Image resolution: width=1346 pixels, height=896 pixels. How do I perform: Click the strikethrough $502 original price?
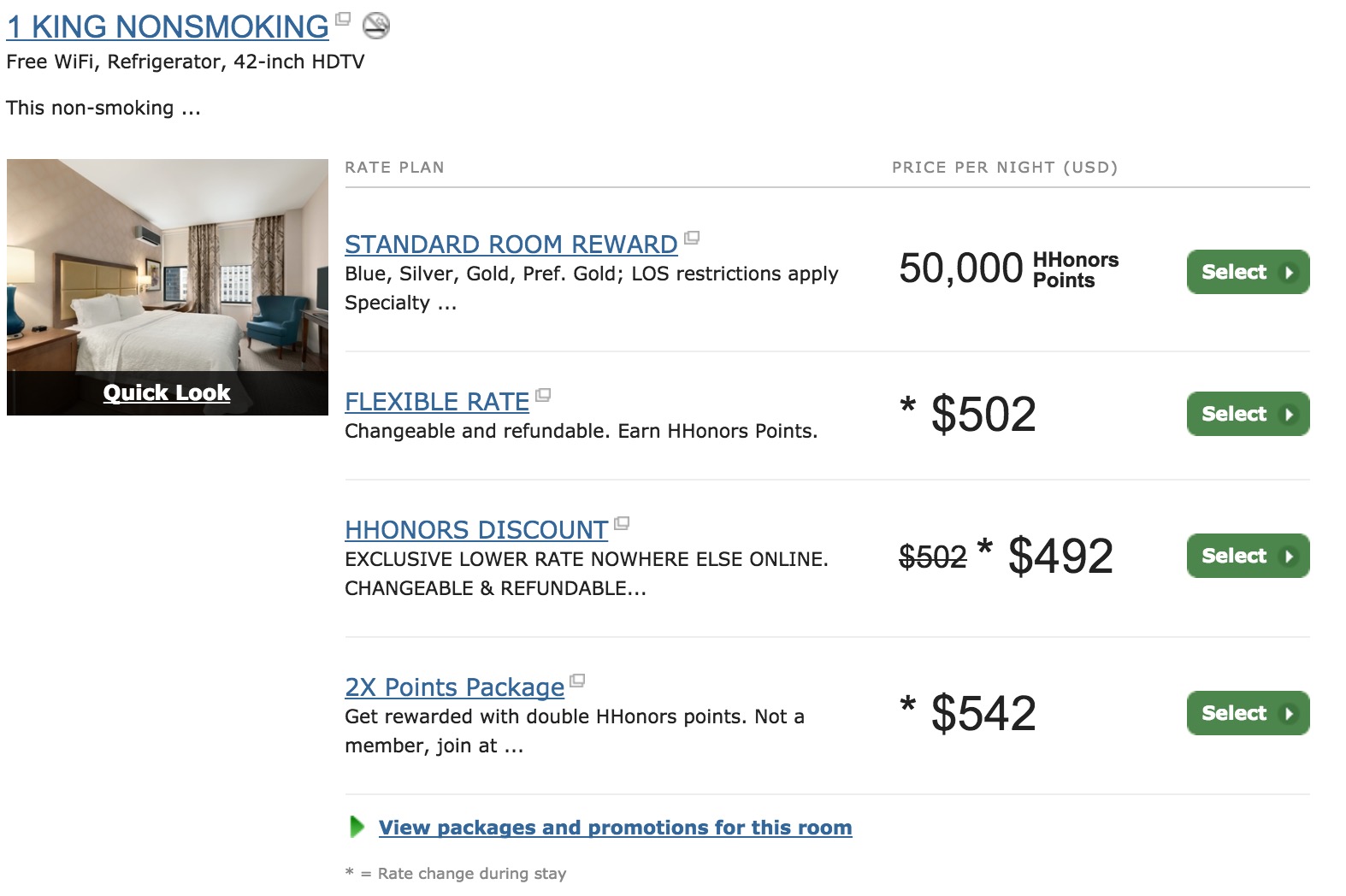tap(932, 557)
